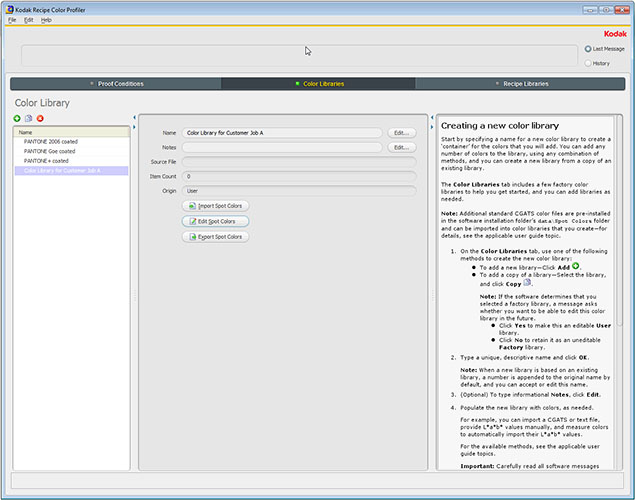Open the Edit menu
Screen dimensions: 635x500
(x=28, y=20)
